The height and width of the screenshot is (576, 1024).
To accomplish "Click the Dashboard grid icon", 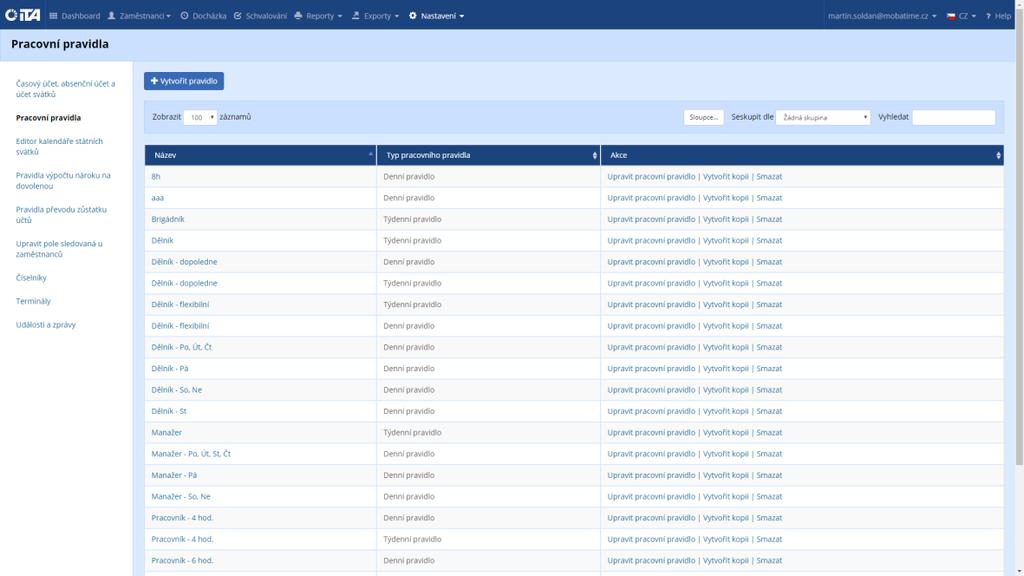I will (53, 16).
